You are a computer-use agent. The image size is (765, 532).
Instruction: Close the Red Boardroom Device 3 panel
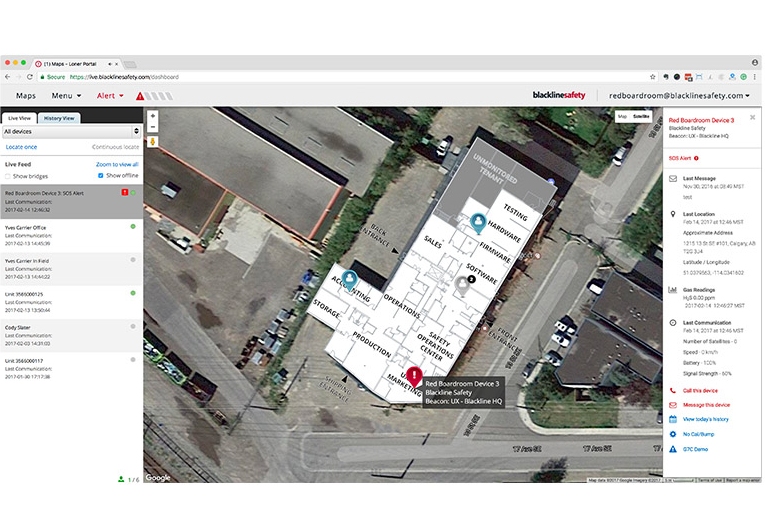(x=752, y=117)
